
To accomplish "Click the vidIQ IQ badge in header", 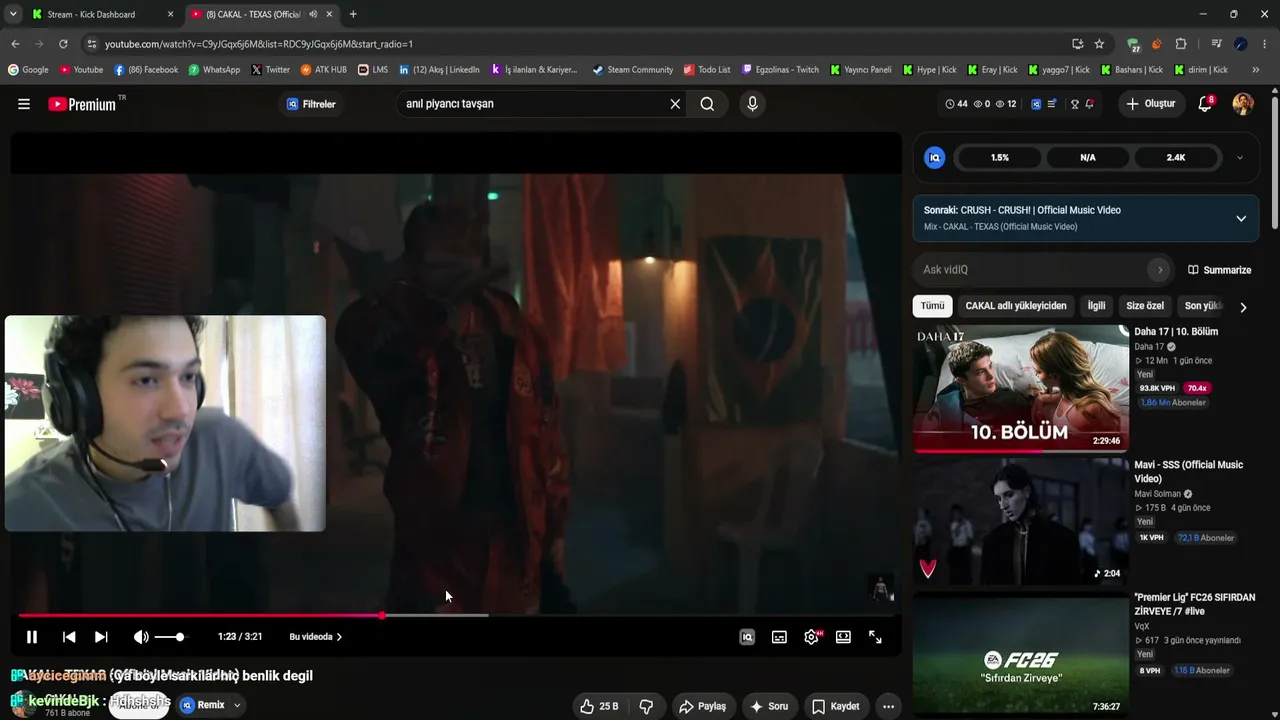I will point(1036,104).
